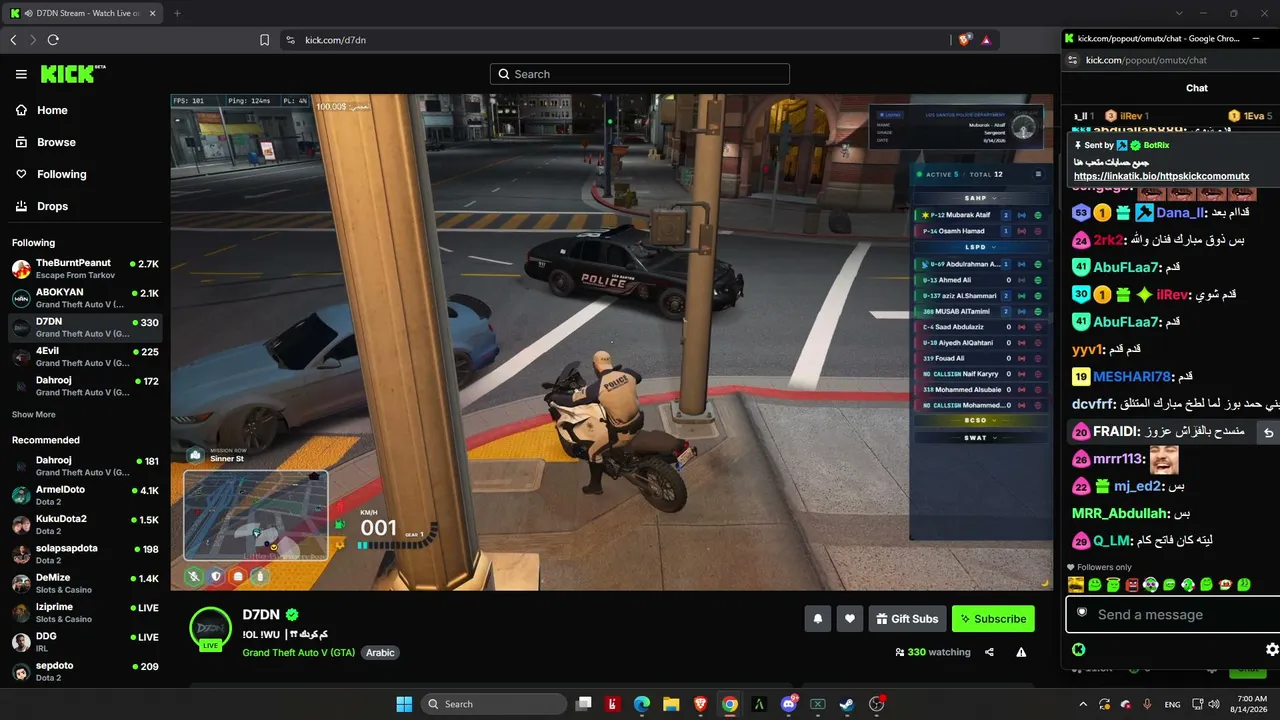Click the MRR_Abdullah username in chat
The image size is (1280, 720).
tap(1119, 514)
